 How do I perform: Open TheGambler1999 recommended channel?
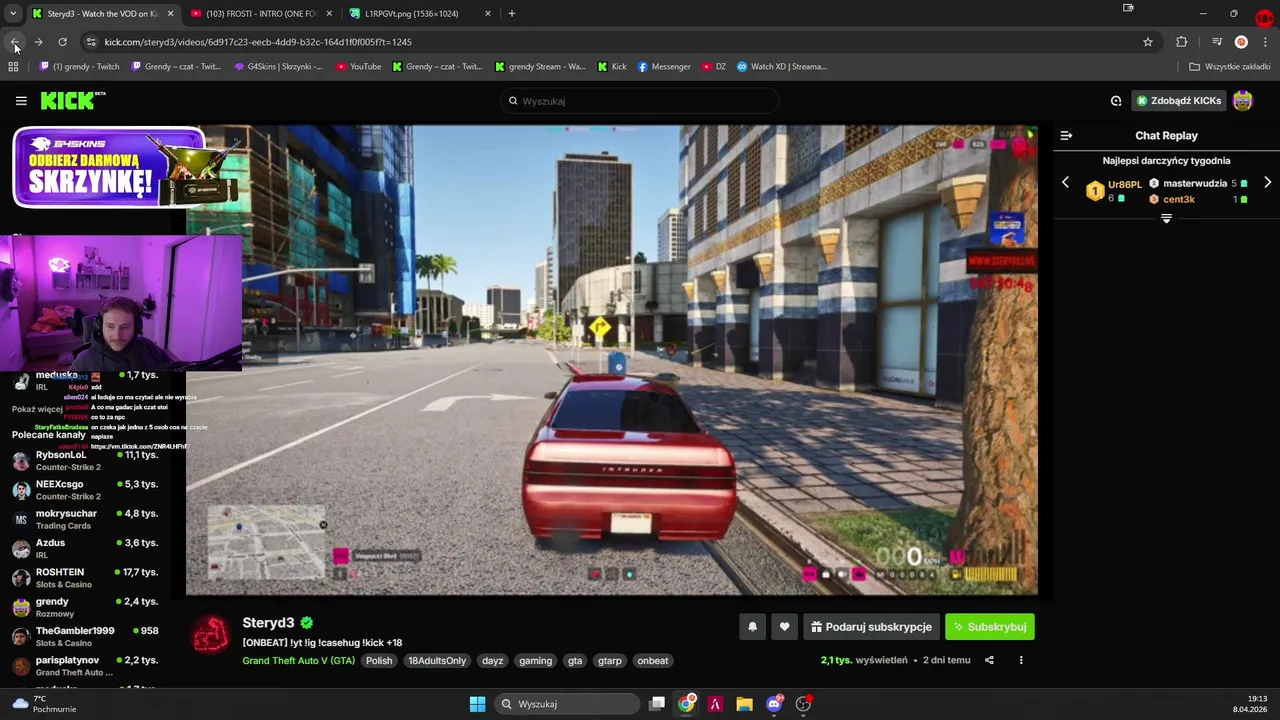pyautogui.click(x=85, y=636)
